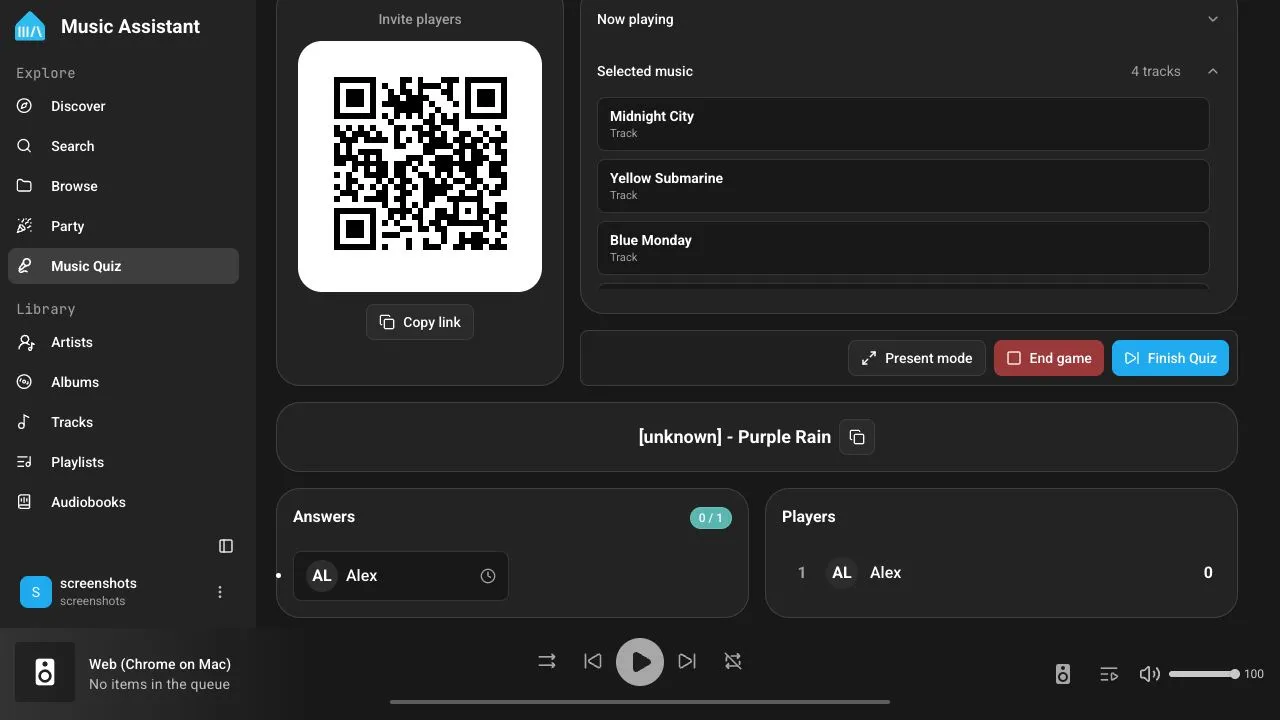Open the player selection speaker icon
This screenshot has width=1280, height=720.
click(1063, 674)
